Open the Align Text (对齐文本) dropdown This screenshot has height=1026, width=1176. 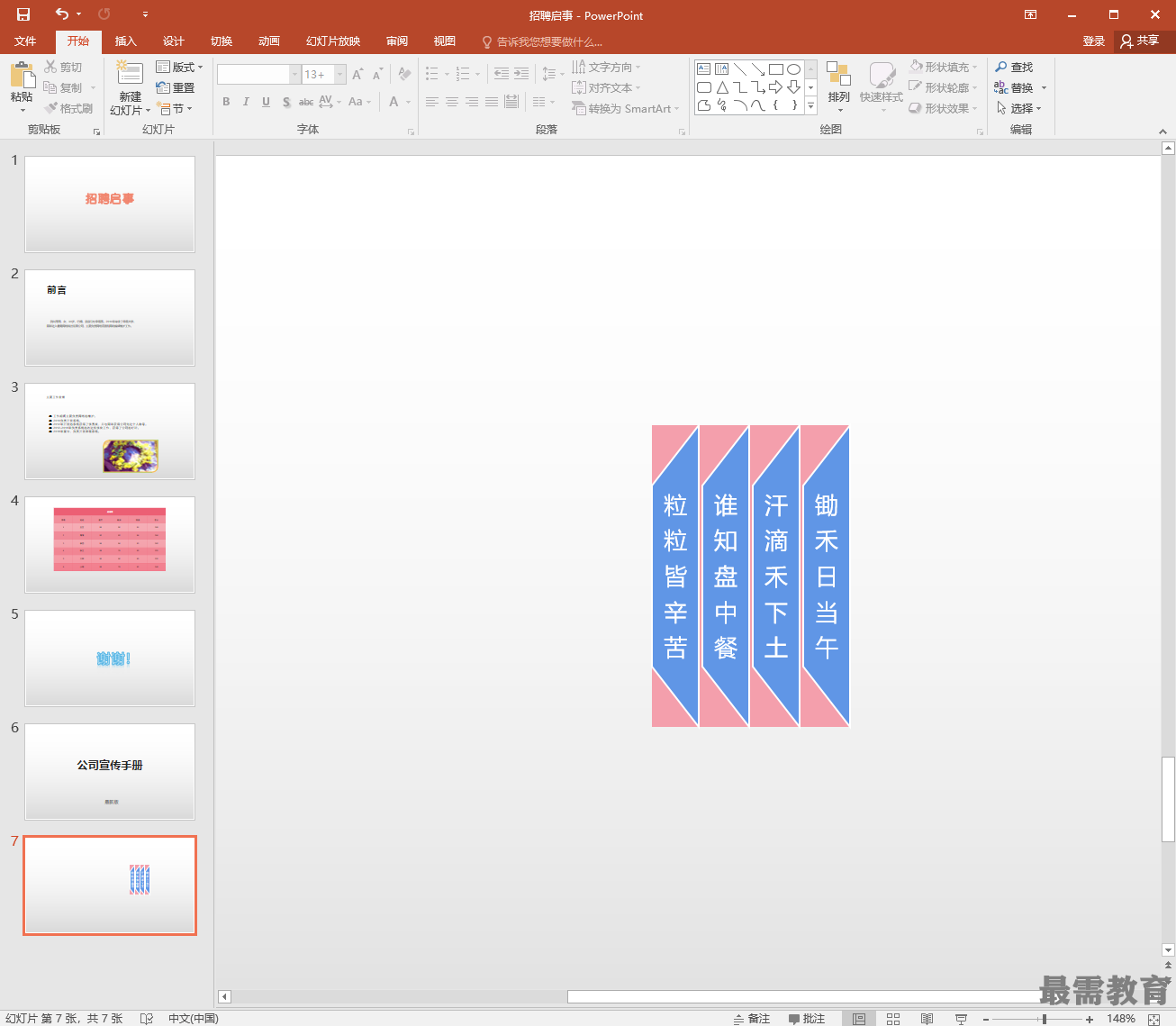click(x=606, y=87)
